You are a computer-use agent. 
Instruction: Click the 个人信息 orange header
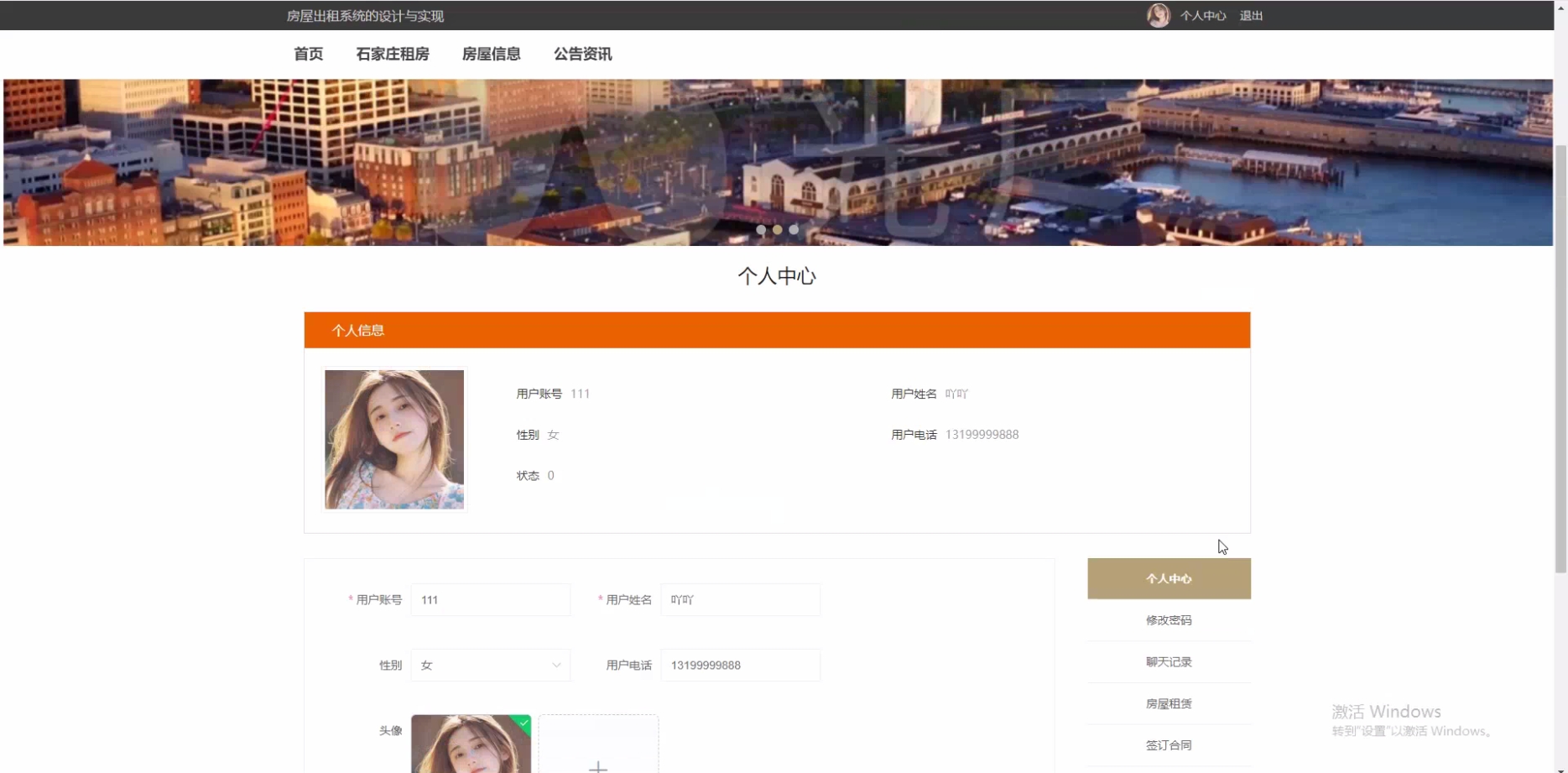(x=777, y=330)
